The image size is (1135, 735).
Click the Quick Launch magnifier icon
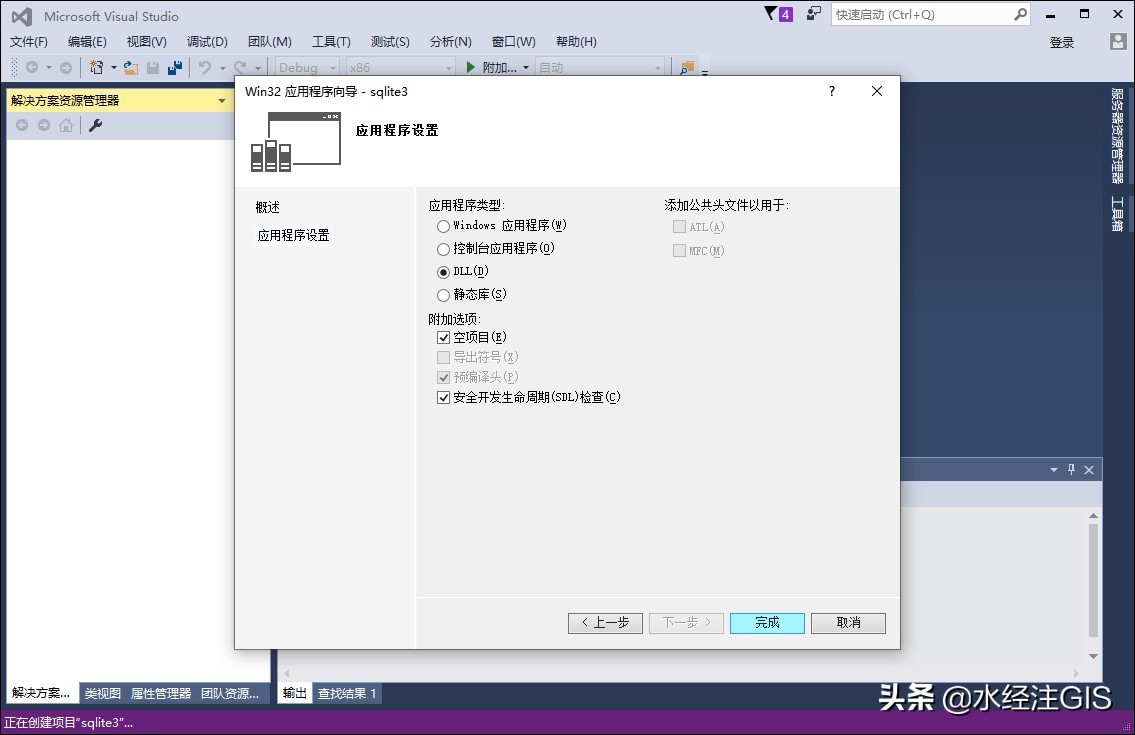coord(1021,14)
